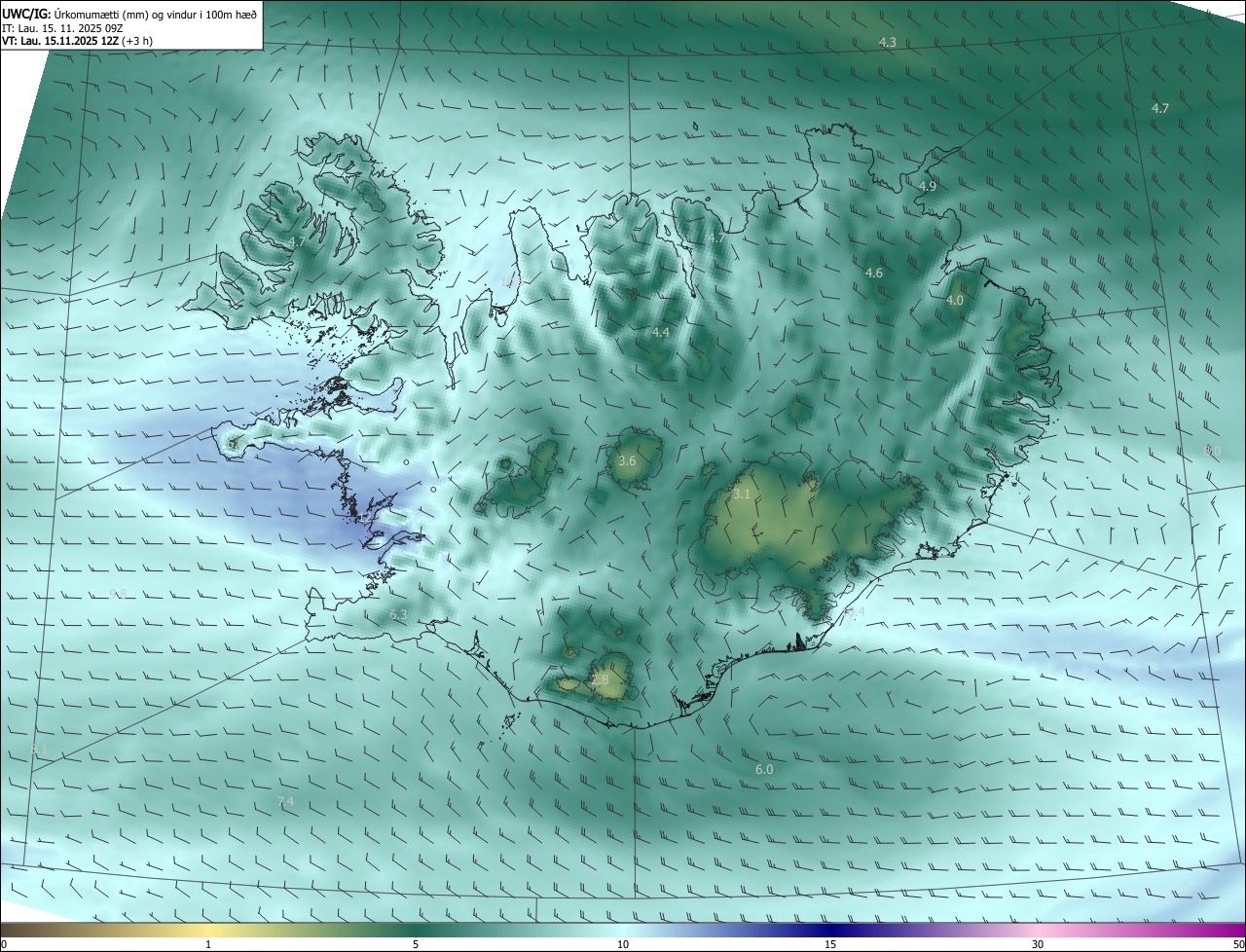Click the 'VT: Lau. 15.11.2025 12Z (+3 h)' line
1246x952 pixels.
78,41
